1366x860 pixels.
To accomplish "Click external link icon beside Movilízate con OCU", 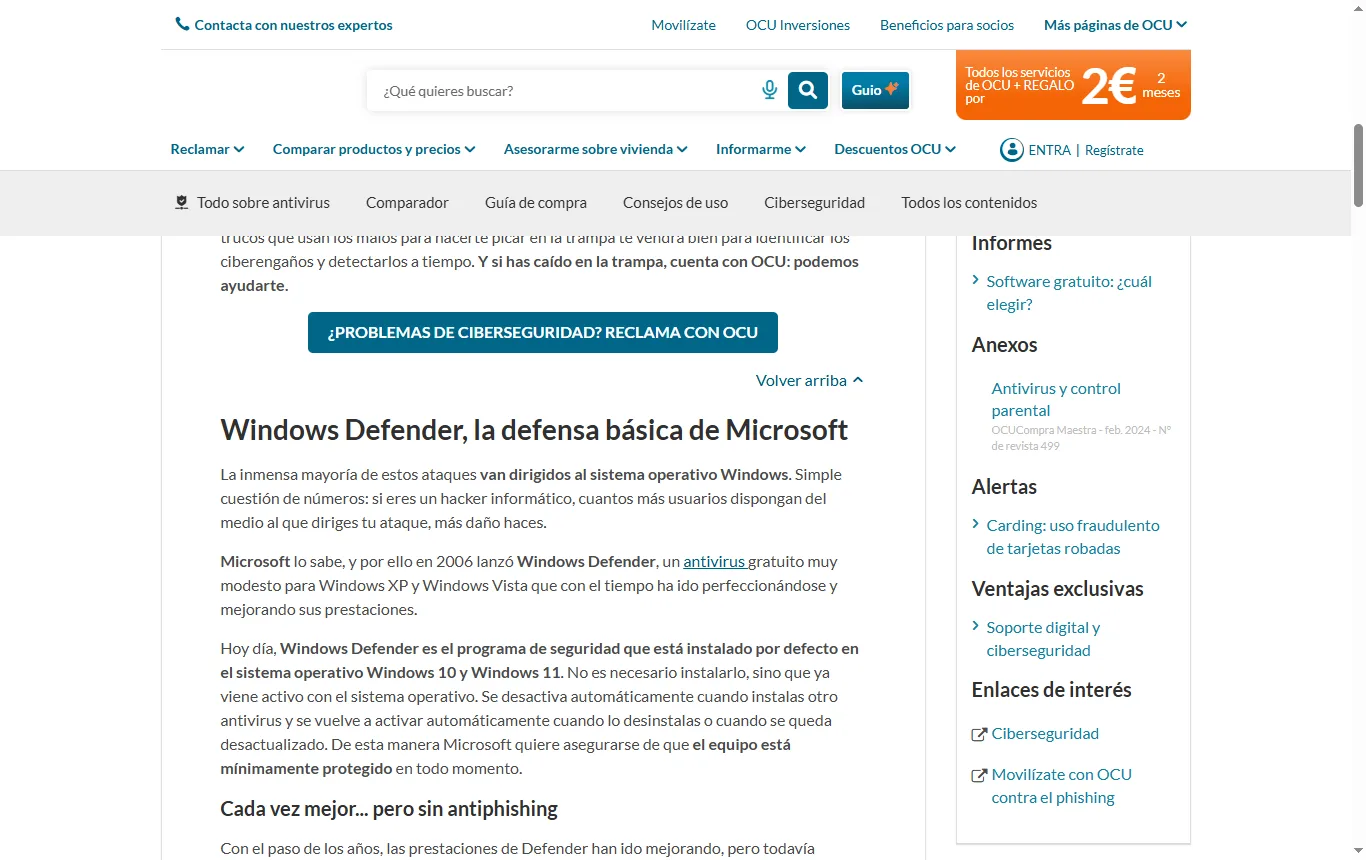I will pos(979,775).
